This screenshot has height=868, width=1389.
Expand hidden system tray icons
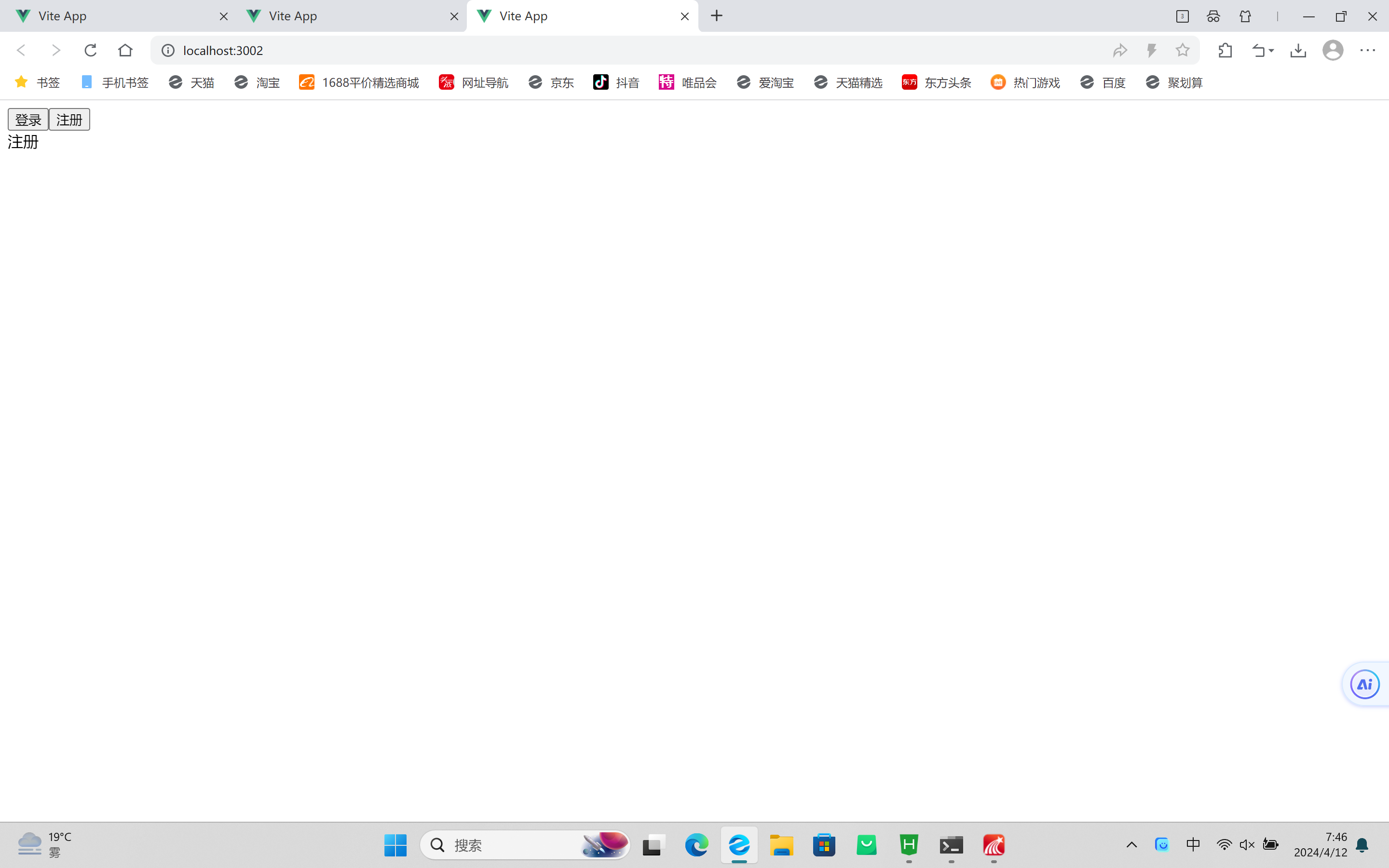[x=1130, y=844]
